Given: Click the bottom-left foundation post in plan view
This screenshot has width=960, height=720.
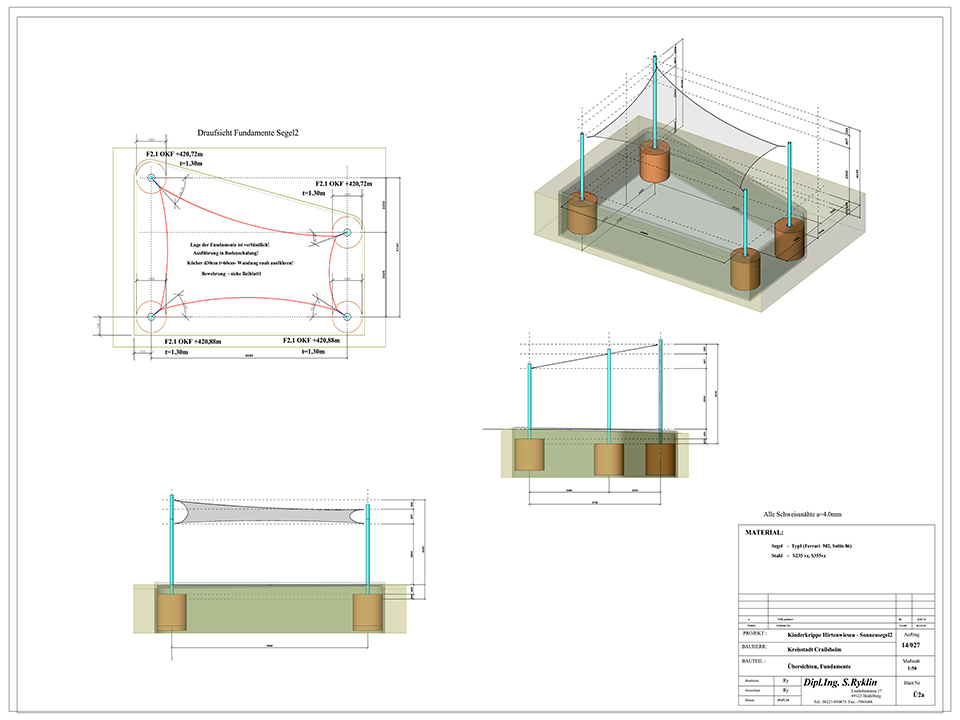Looking at the screenshot, I should pos(152,317).
